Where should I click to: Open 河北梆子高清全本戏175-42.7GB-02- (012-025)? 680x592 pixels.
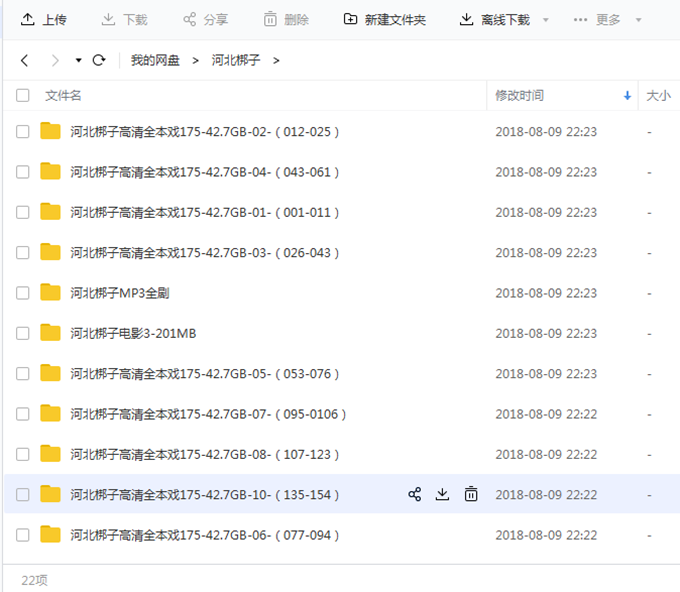pyautogui.click(x=205, y=131)
